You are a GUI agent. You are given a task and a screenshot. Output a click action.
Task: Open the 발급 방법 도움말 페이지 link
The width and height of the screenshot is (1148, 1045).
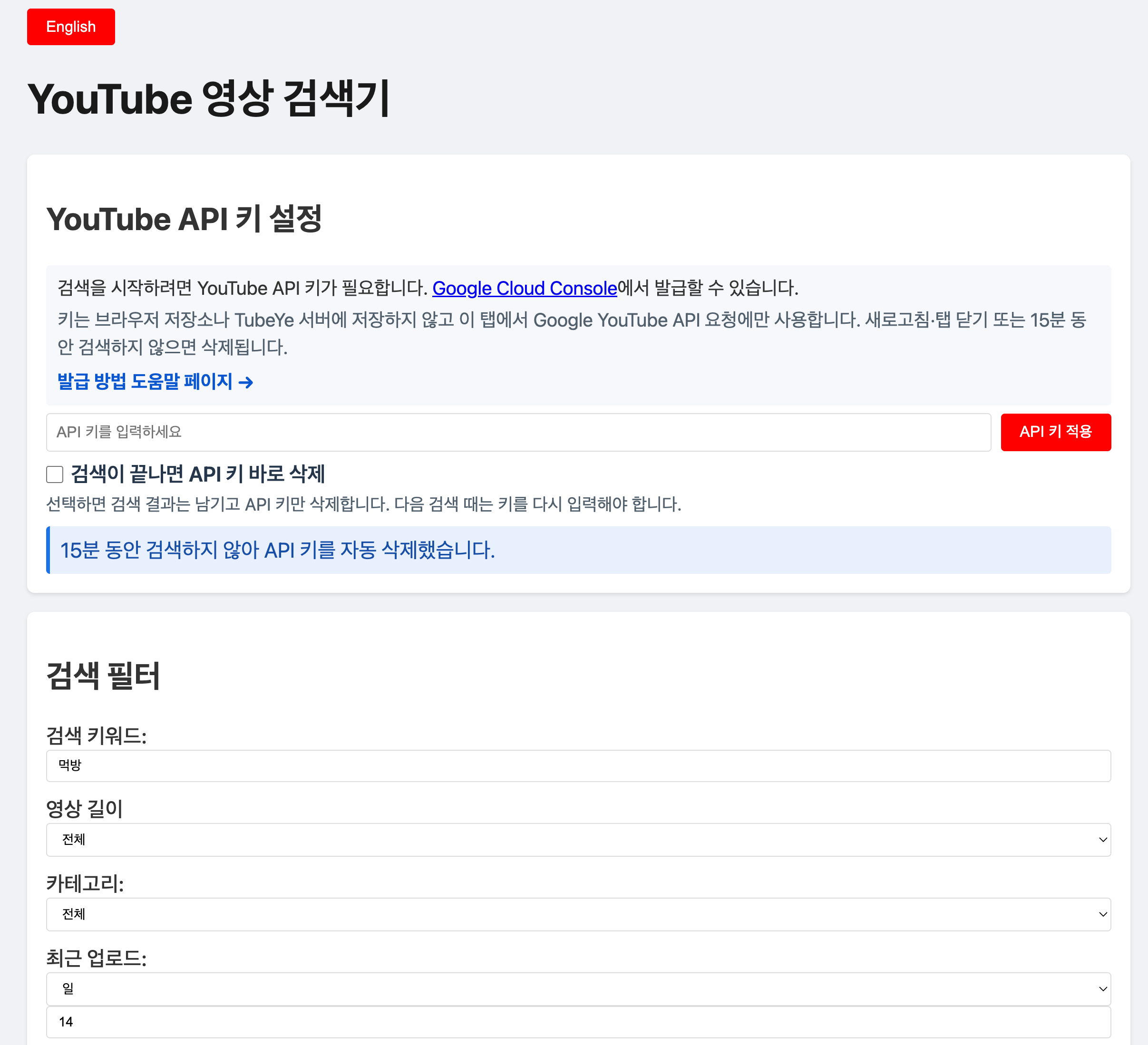156,381
